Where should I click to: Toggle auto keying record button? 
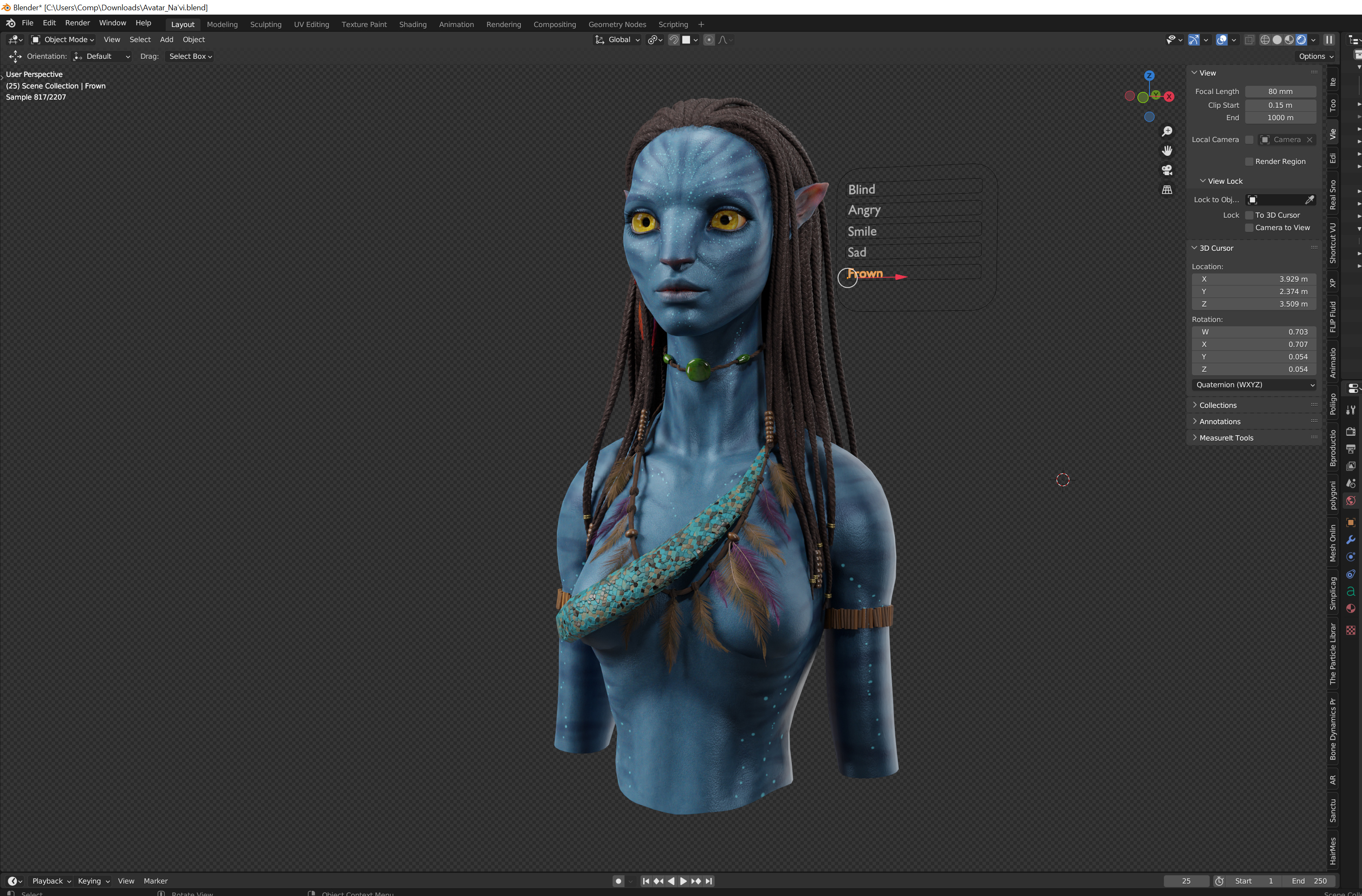pos(618,881)
